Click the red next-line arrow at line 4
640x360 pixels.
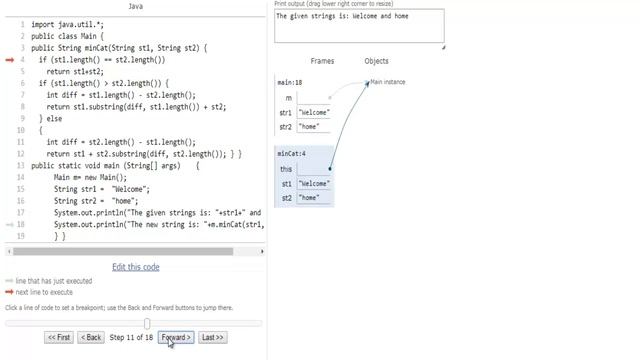pyautogui.click(x=10, y=60)
